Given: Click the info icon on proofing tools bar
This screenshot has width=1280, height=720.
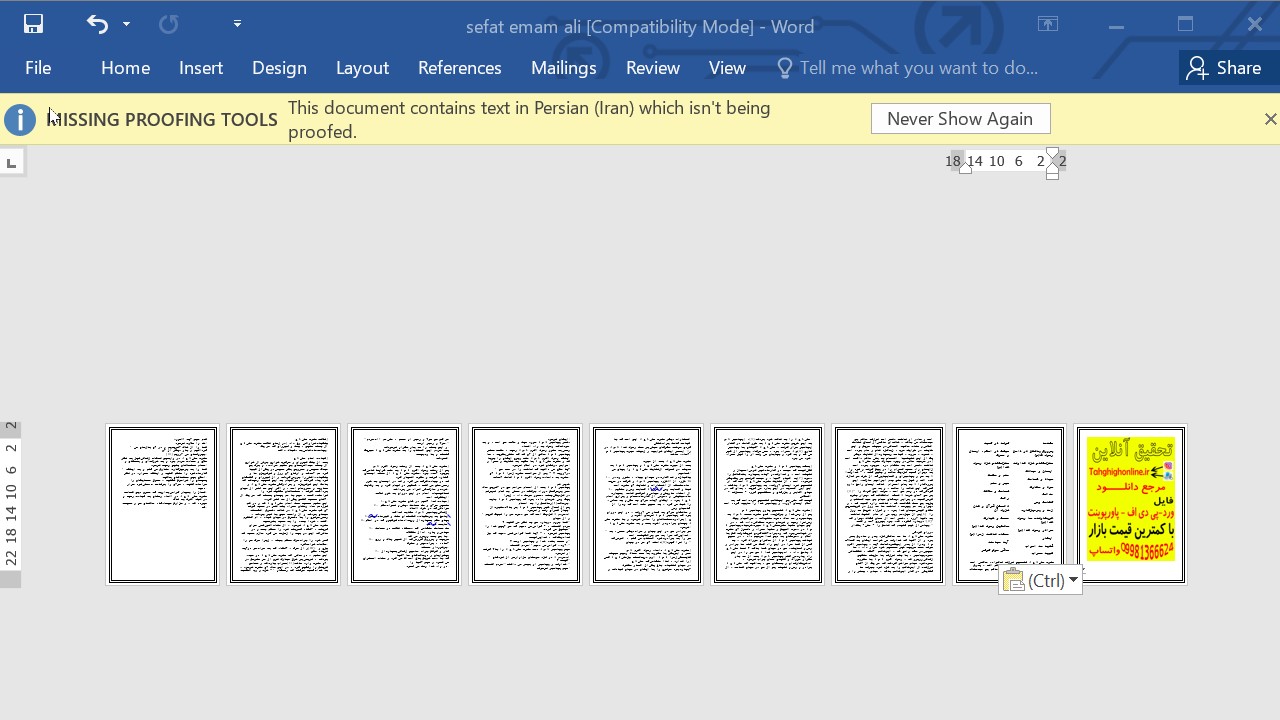Looking at the screenshot, I should [19, 119].
